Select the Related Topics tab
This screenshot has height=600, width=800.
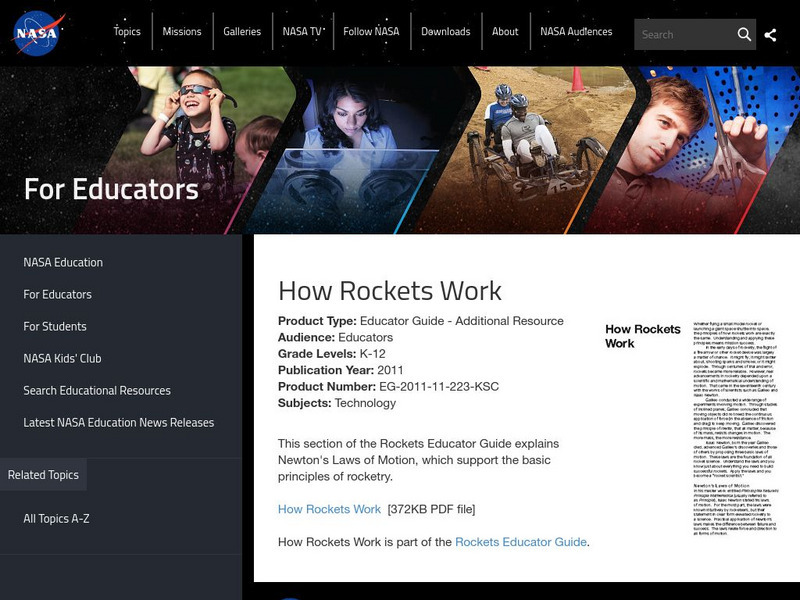pyautogui.click(x=43, y=475)
